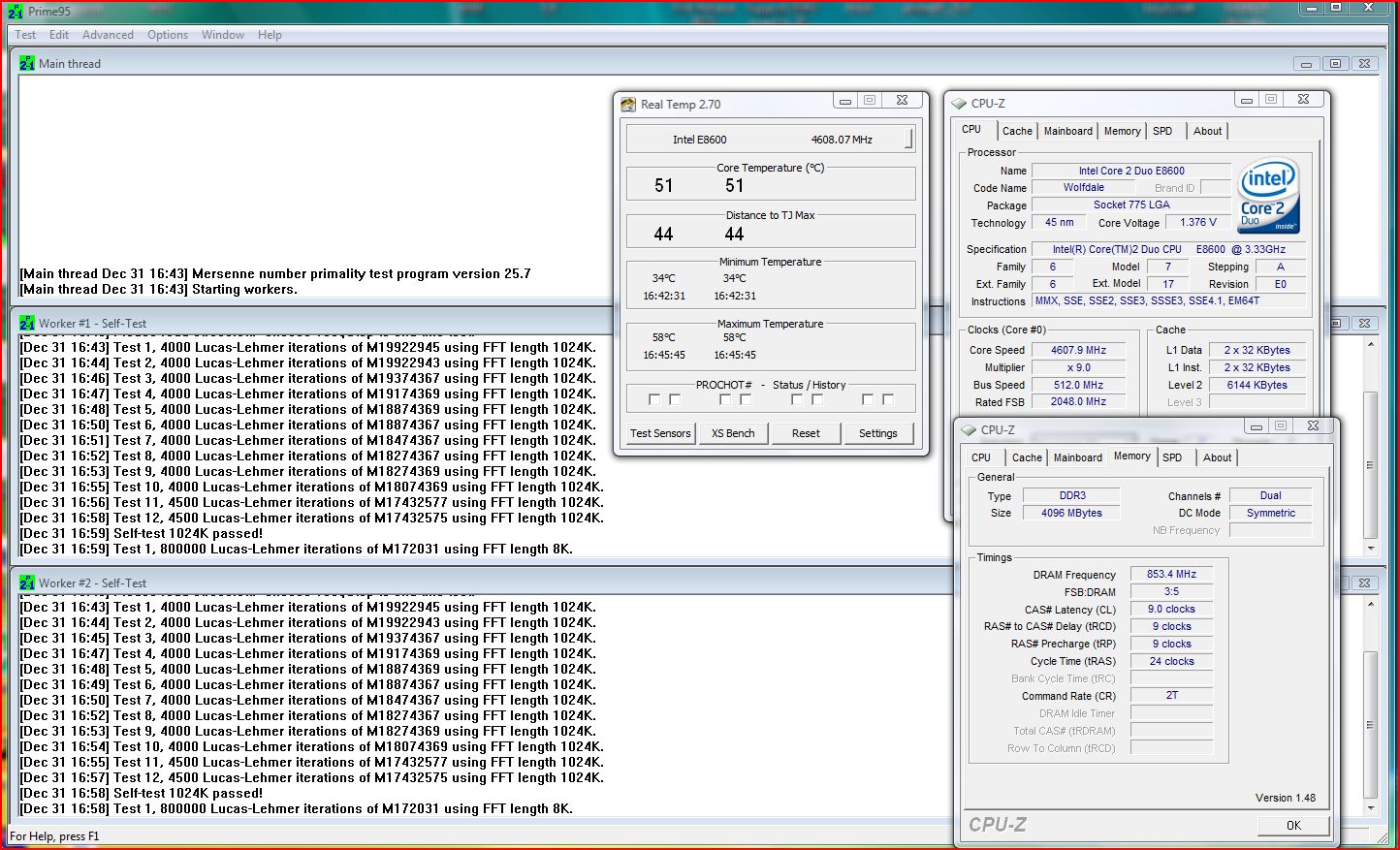Open About tab in rear CPU-Z window
The width and height of the screenshot is (1400, 850).
pos(1207,131)
